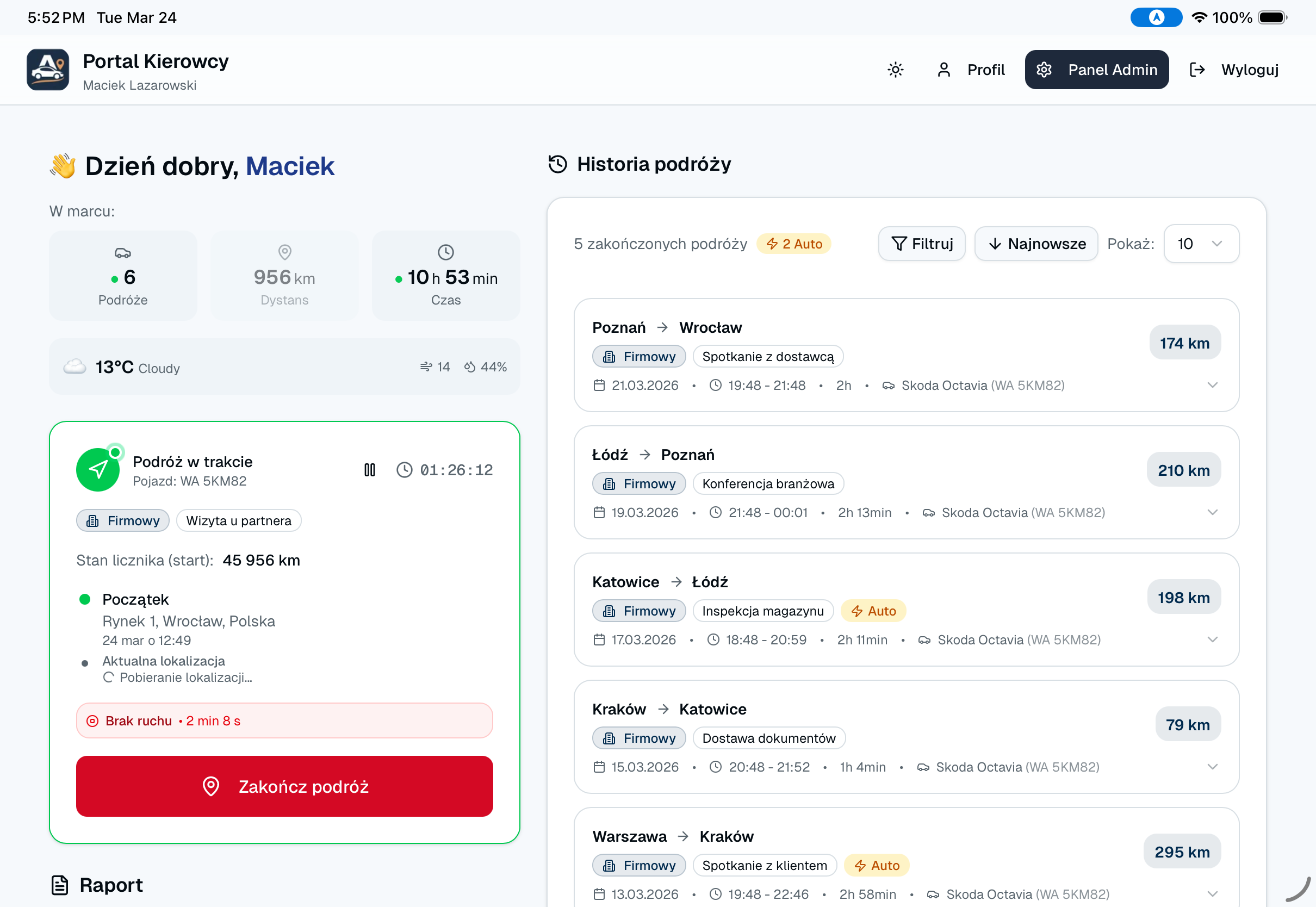This screenshot has height=907, width=1316.
Task: Expand Katowice to Łódź trip details
Action: [x=1213, y=639]
